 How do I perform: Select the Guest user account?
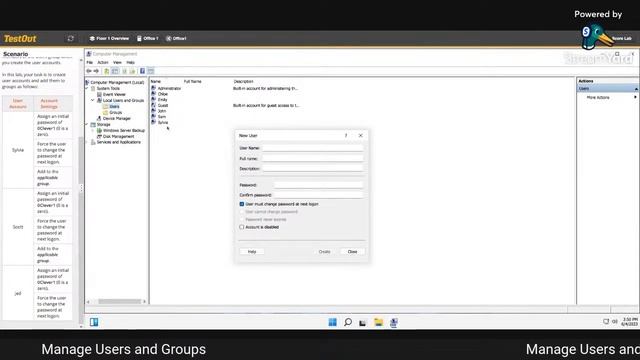(x=162, y=105)
